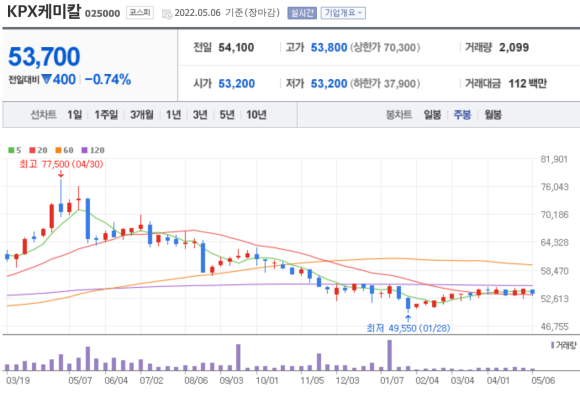Click the 01/07 date axis label
580x393 pixels.
tap(392, 380)
